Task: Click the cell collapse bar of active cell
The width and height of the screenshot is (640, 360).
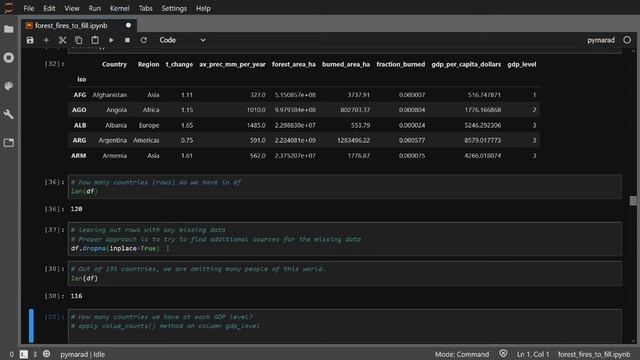Action: (31, 326)
